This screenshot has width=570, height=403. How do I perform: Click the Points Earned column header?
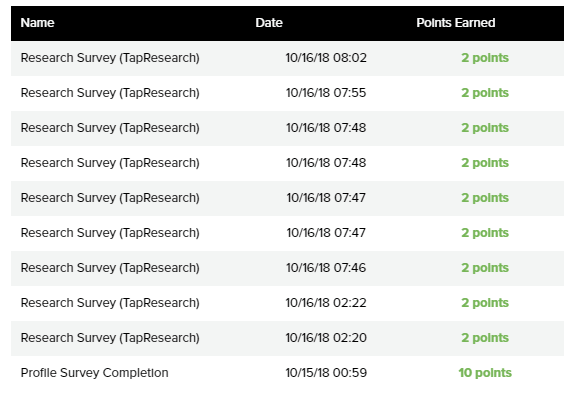pyautogui.click(x=455, y=23)
